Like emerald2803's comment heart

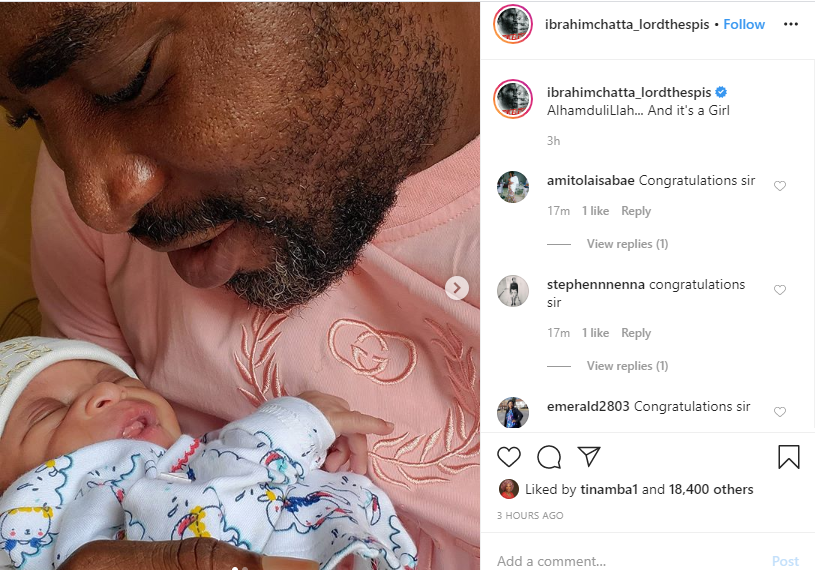pos(780,412)
